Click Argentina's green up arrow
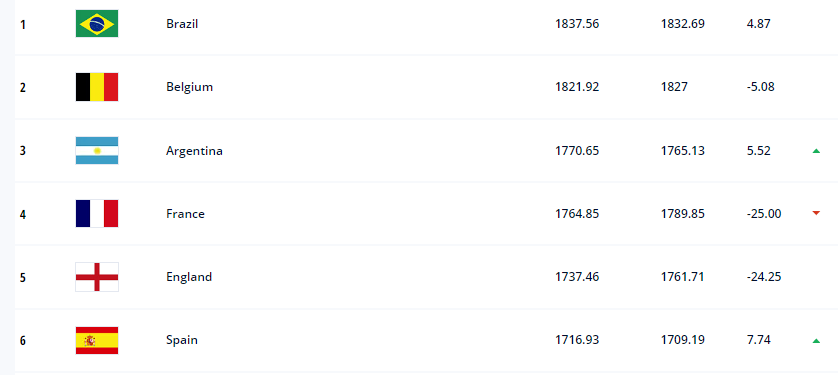This screenshot has height=375, width=838. pos(816,151)
